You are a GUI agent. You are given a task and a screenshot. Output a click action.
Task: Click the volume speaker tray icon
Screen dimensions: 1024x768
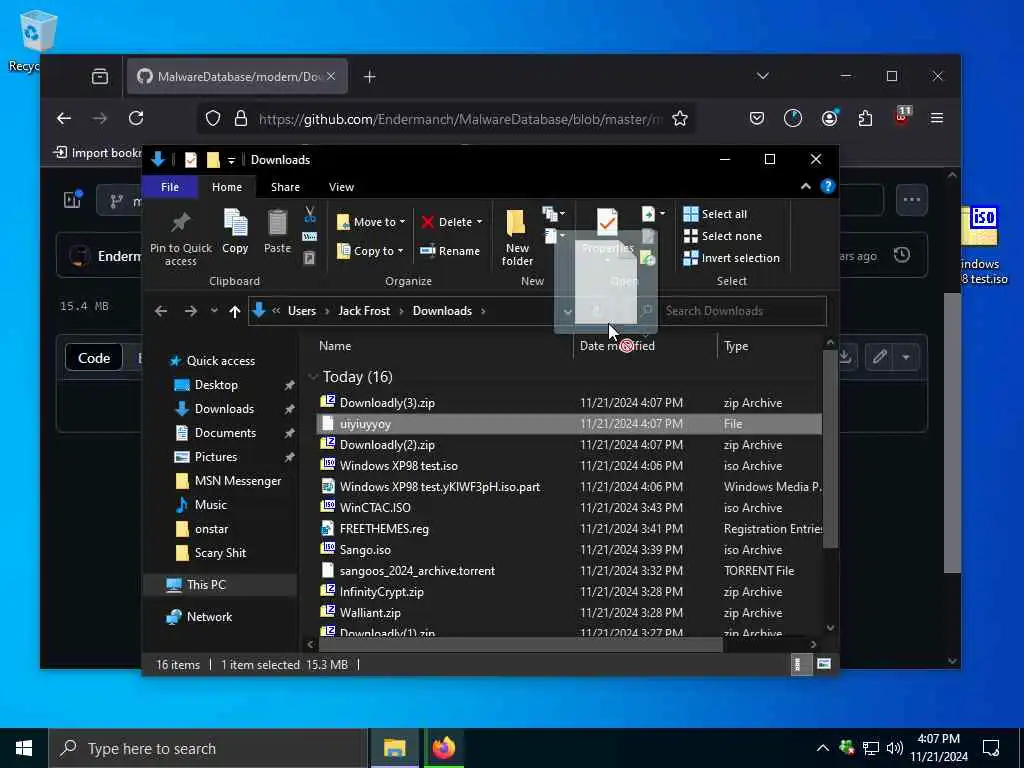[x=894, y=748]
